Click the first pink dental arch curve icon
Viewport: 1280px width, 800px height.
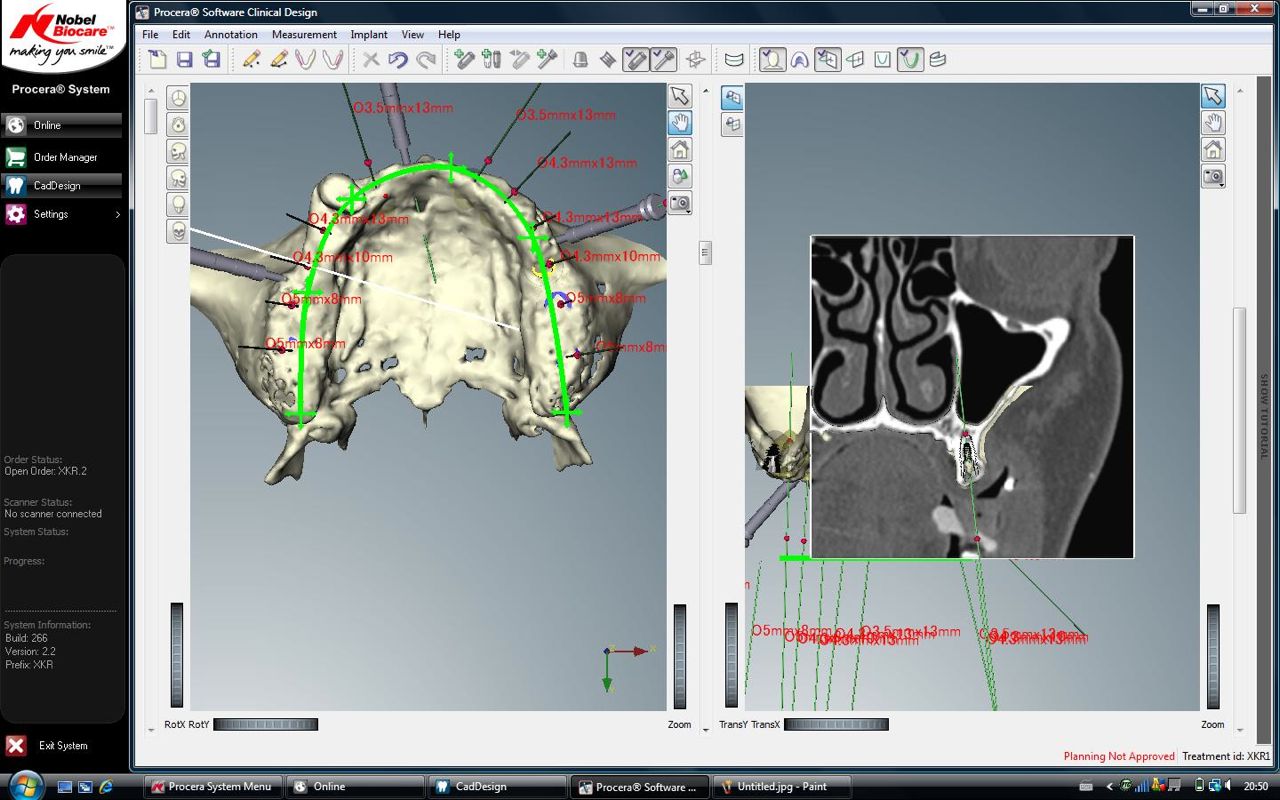tap(305, 60)
